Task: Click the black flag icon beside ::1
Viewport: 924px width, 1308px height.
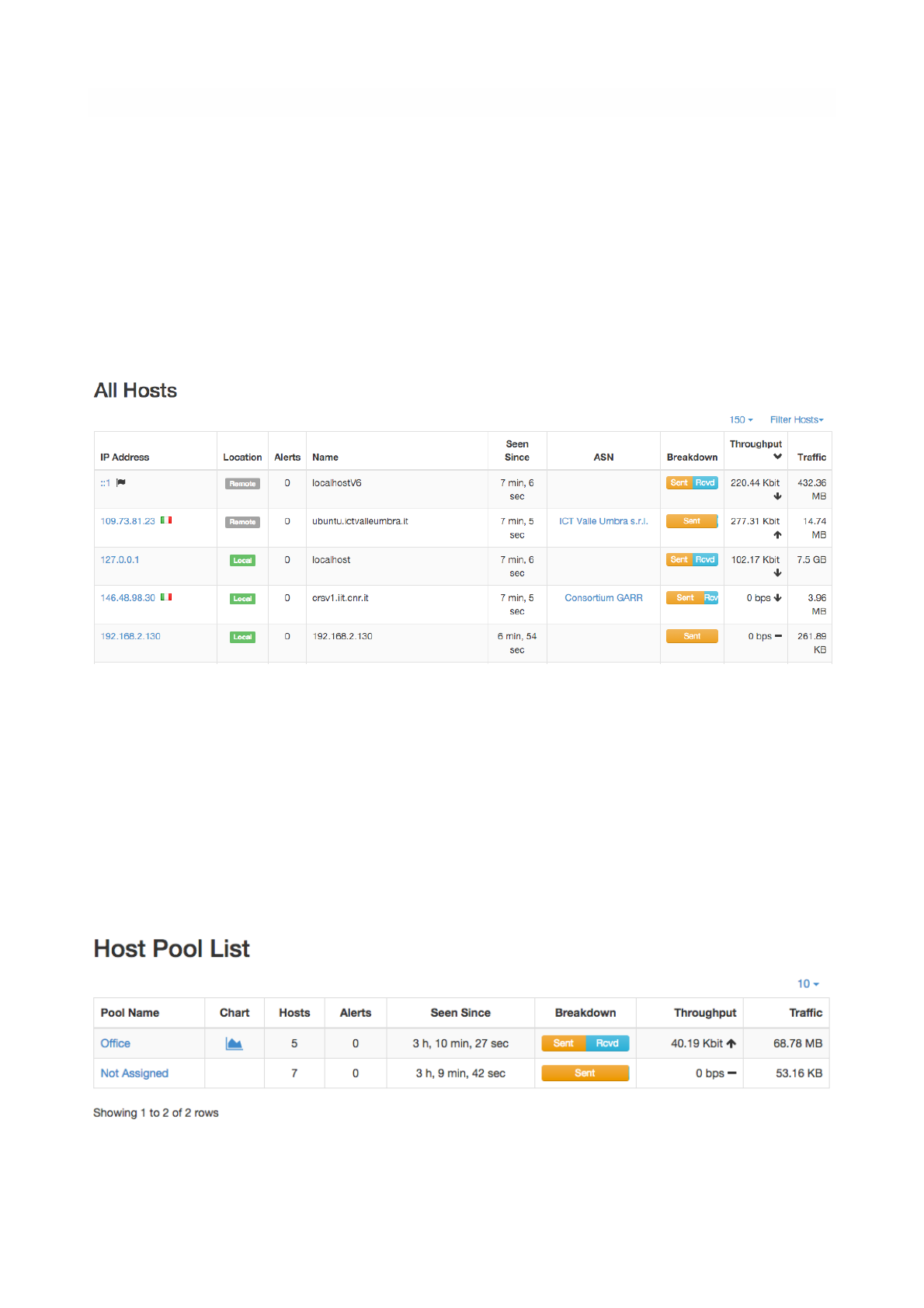Action: point(121,482)
